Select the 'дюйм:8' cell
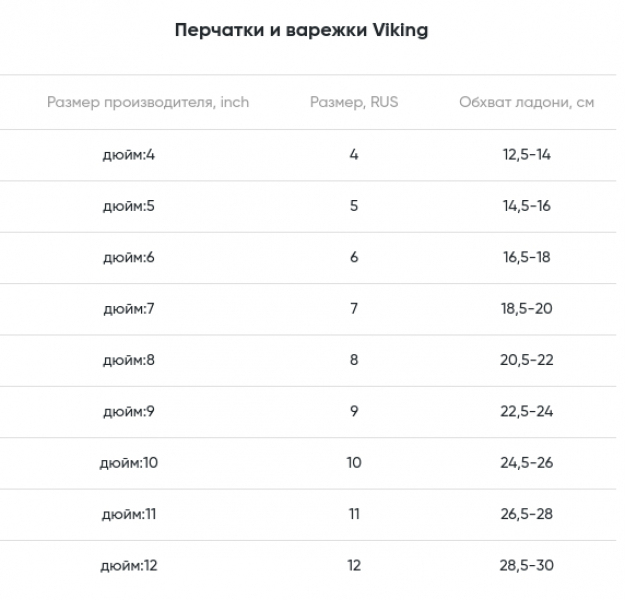 (129, 360)
